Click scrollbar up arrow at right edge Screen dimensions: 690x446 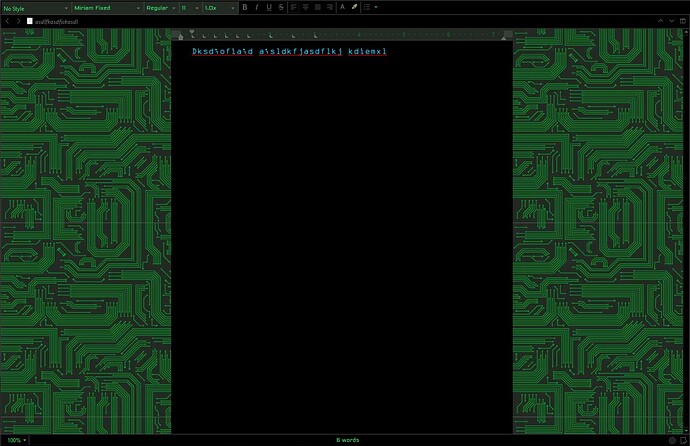click(686, 32)
